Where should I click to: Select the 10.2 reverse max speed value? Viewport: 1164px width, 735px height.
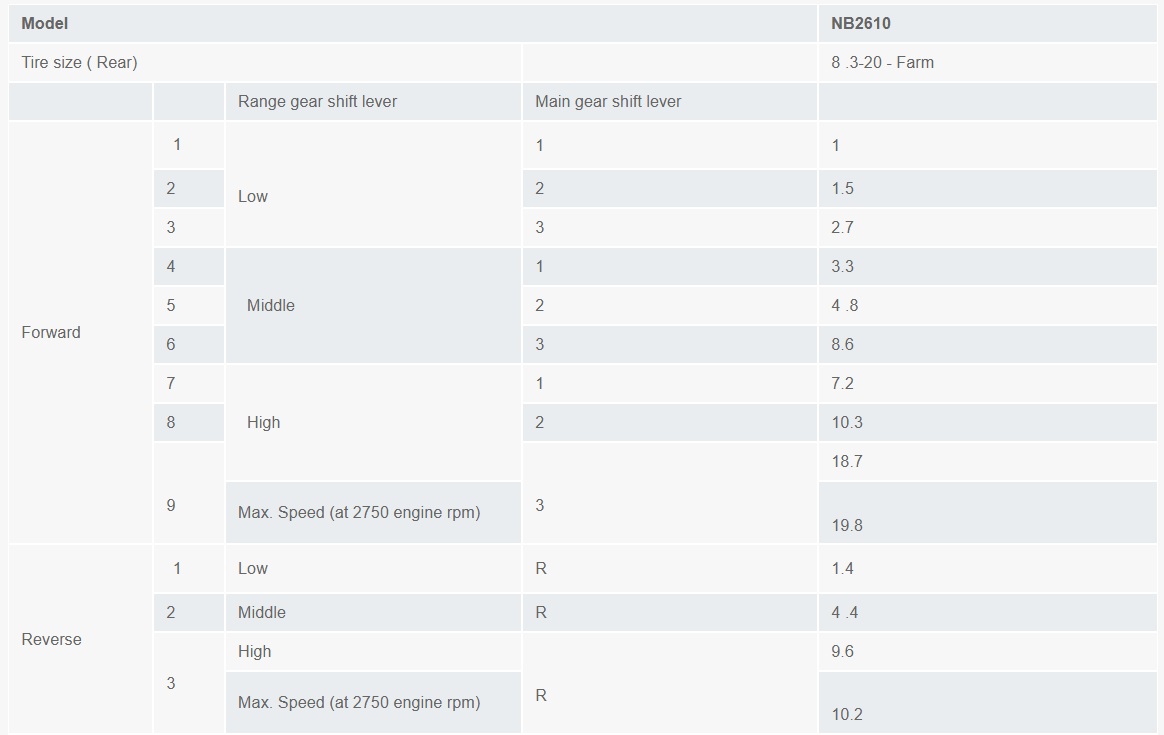[x=846, y=714]
